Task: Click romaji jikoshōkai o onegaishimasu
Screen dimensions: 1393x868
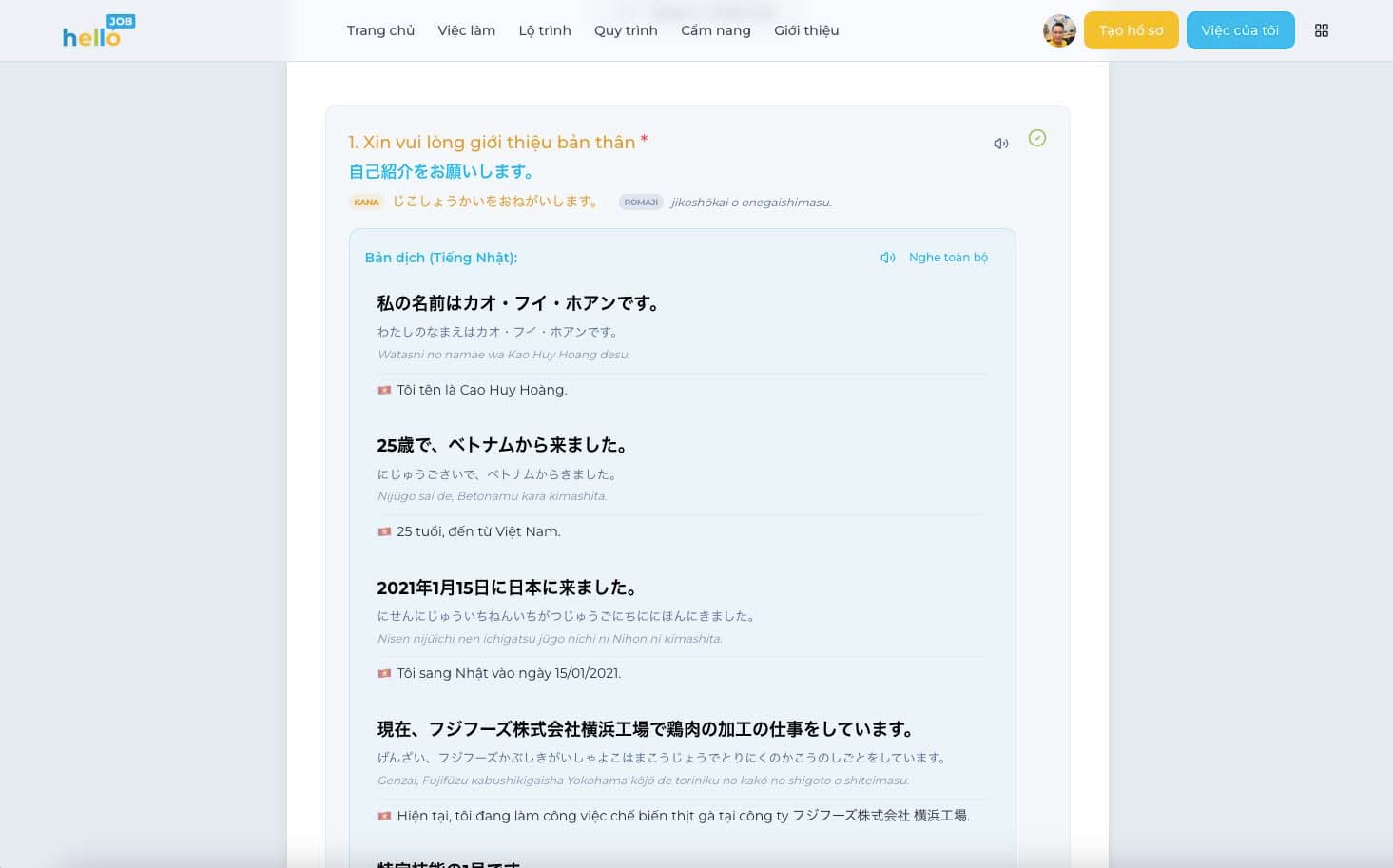Action: (x=751, y=203)
